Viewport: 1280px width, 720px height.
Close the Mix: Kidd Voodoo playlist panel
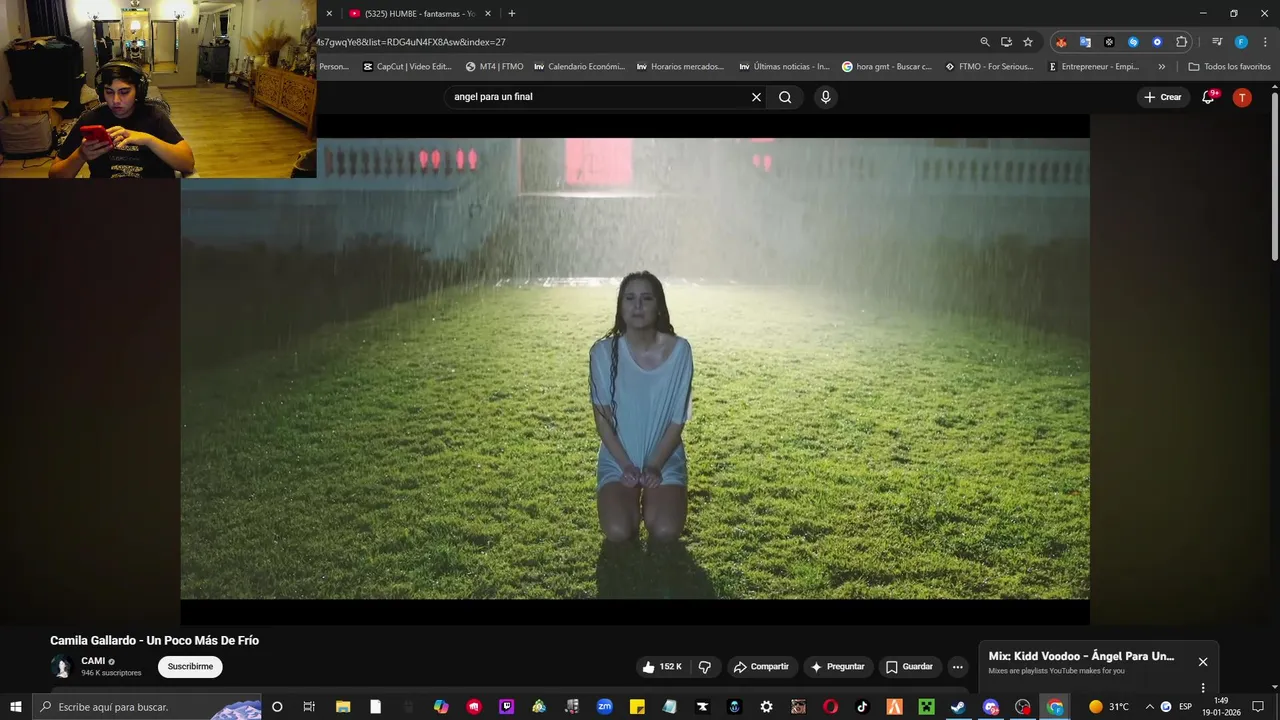click(1203, 662)
